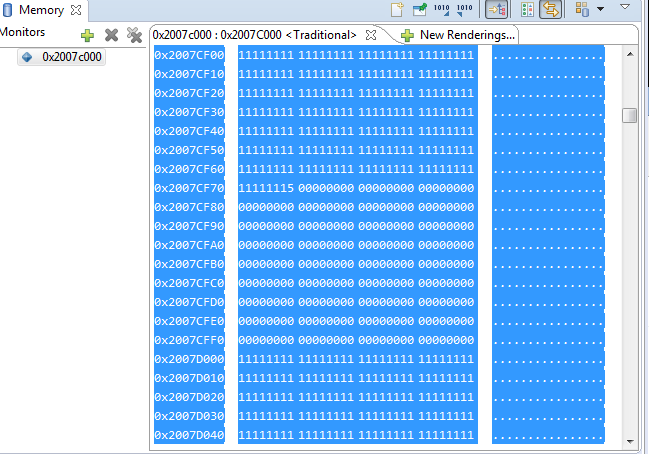Click address 0x2007CFD0
This screenshot has height=454, width=649.
pos(190,303)
